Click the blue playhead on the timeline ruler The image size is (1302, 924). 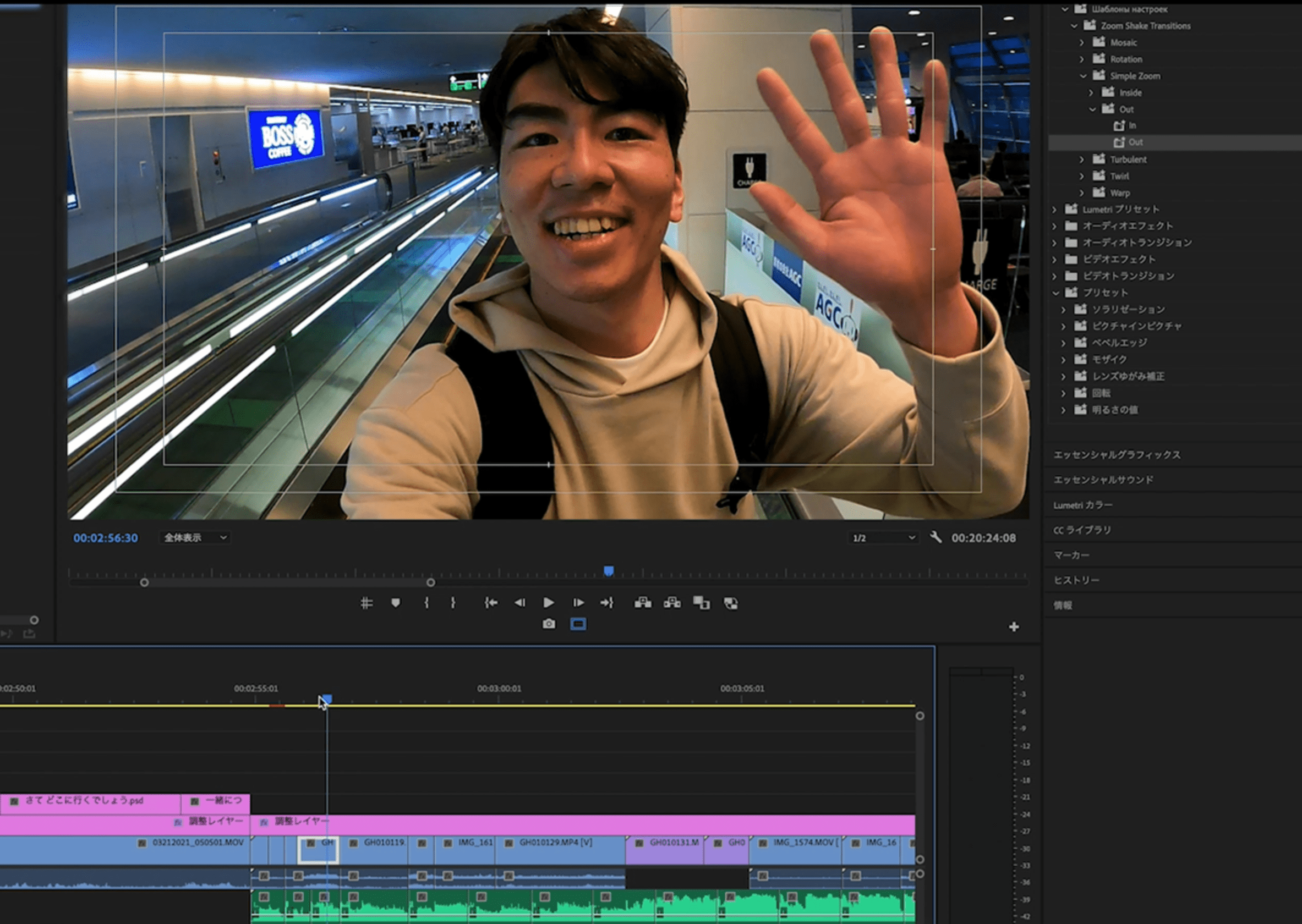326,699
